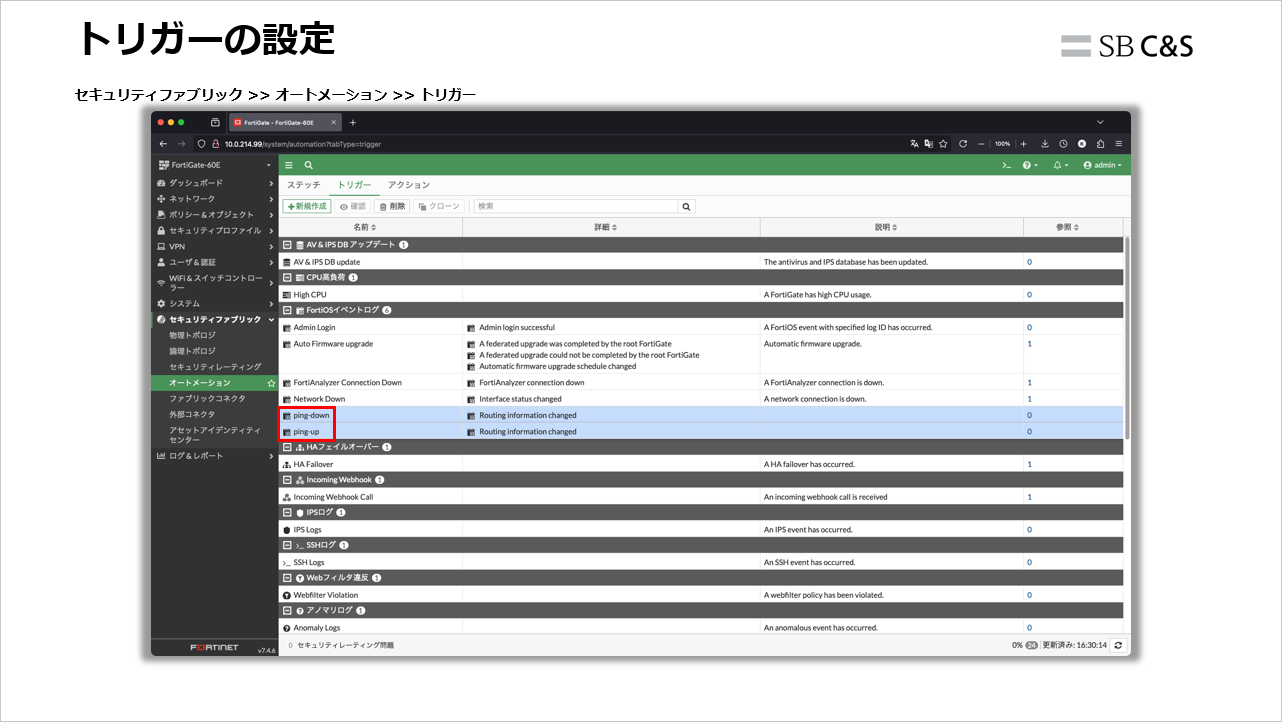Expand ユーザ＆認証 sidebar menu
Image resolution: width=1282 pixels, height=722 pixels.
214,262
